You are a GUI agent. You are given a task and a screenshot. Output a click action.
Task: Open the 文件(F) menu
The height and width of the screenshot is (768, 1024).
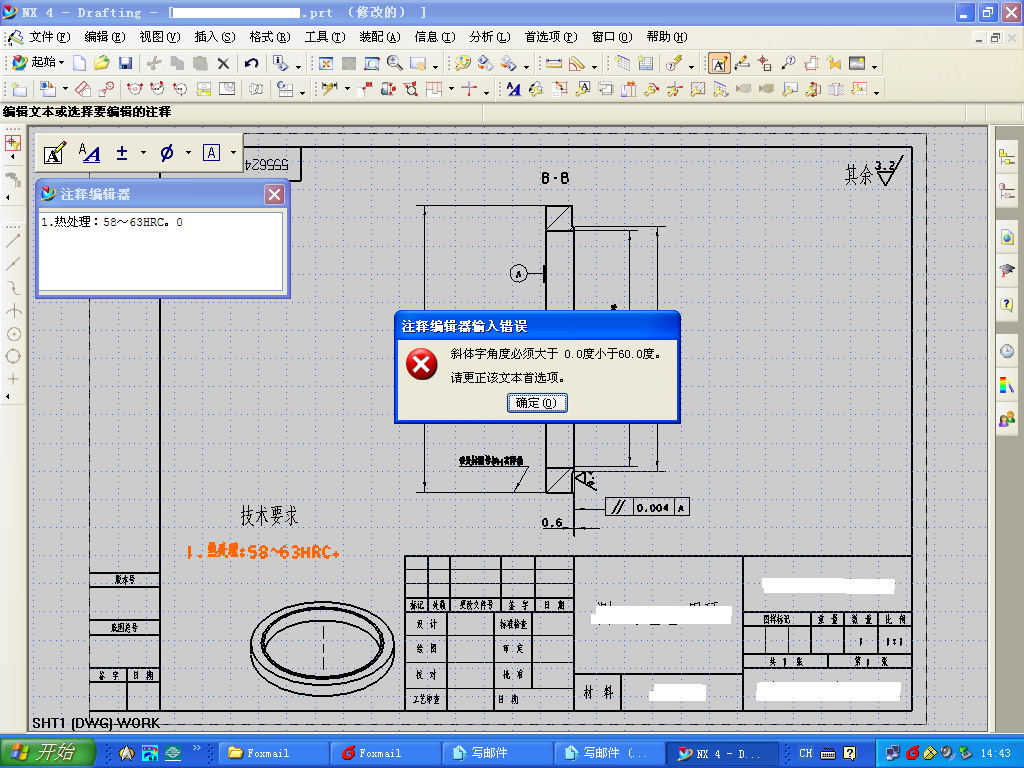(x=50, y=37)
